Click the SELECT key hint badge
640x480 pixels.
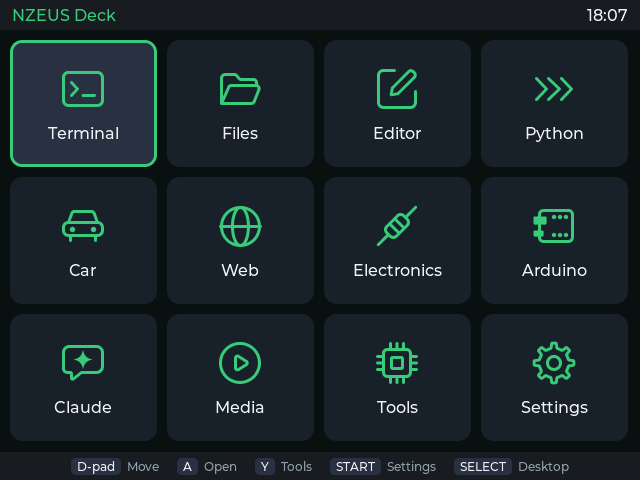pyautogui.click(x=483, y=467)
